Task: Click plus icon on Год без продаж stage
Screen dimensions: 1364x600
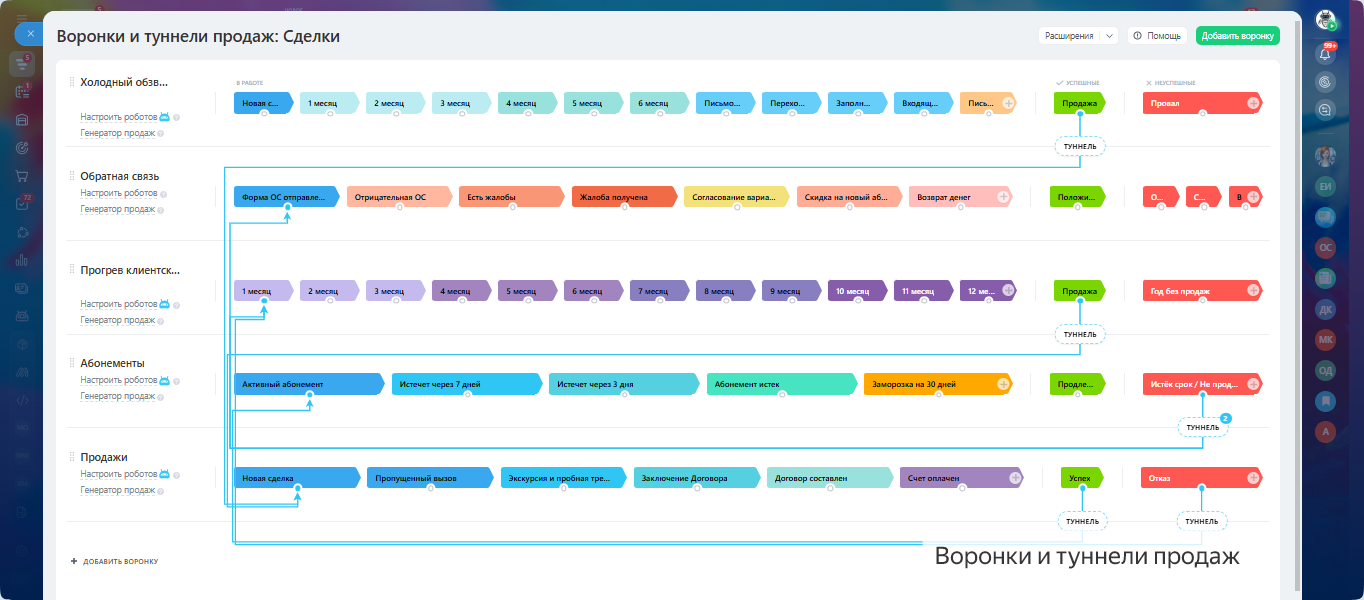Action: (1252, 291)
